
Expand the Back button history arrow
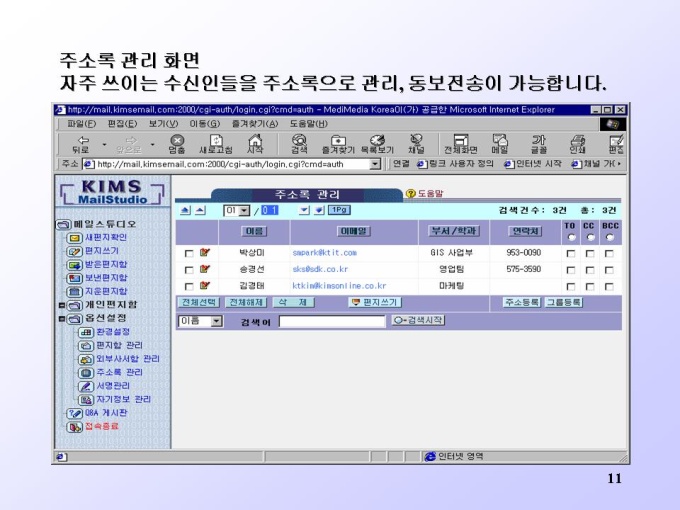pyautogui.click(x=104, y=144)
